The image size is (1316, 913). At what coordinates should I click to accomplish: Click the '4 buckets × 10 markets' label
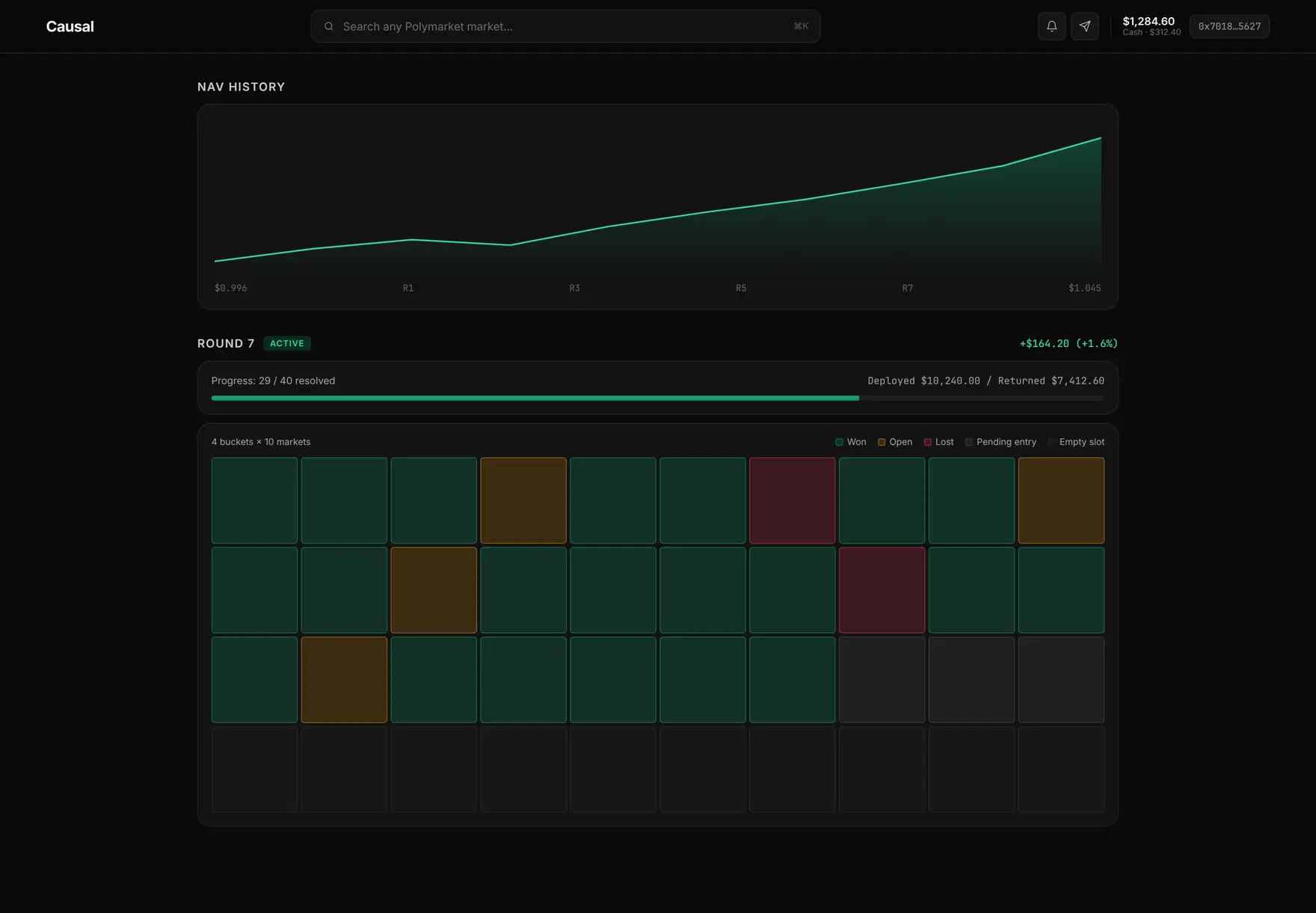click(261, 442)
